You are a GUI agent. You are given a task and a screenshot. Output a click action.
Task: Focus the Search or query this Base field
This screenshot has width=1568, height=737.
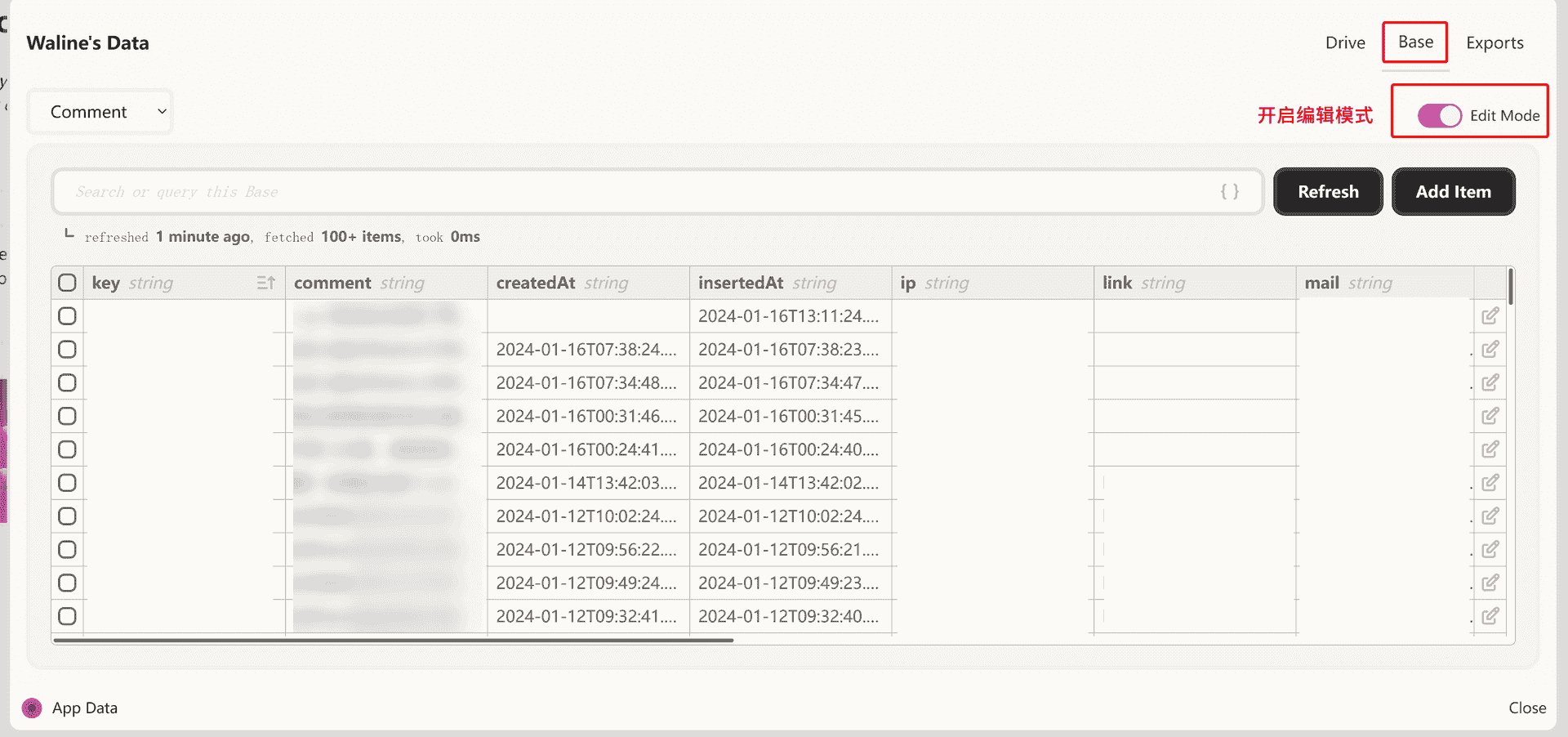pyautogui.click(x=637, y=192)
